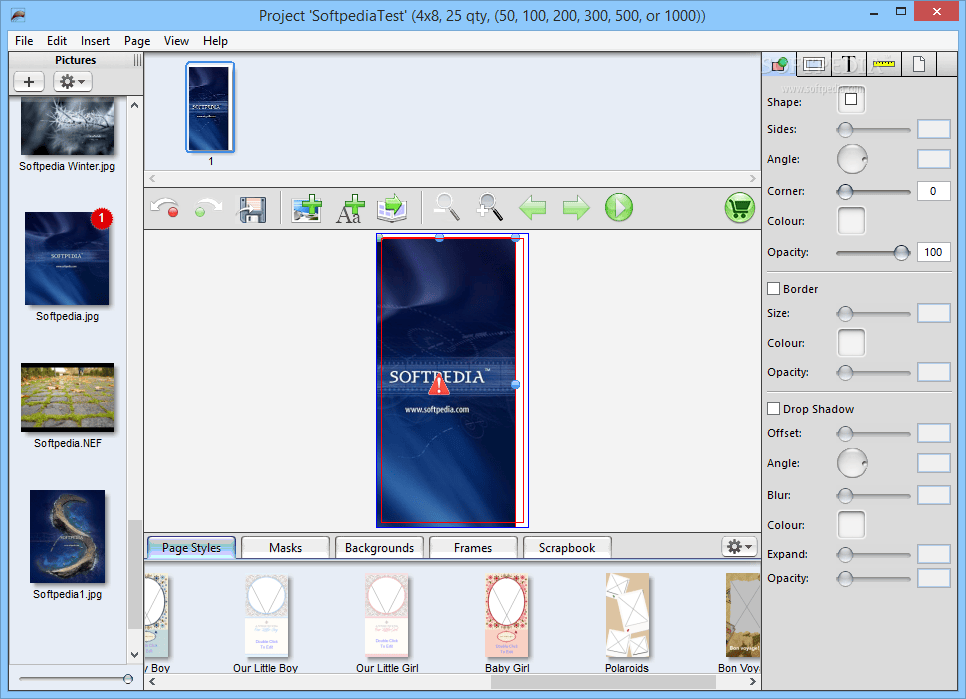Open the frame properties tab icon
The width and height of the screenshot is (966, 699).
814,64
